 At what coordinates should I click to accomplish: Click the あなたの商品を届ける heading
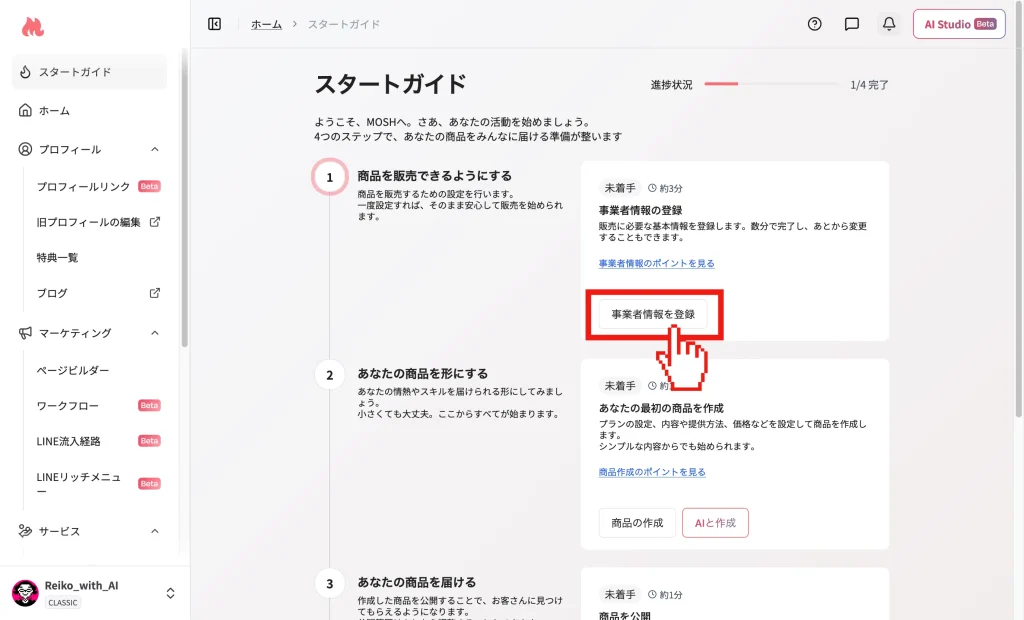(x=417, y=582)
